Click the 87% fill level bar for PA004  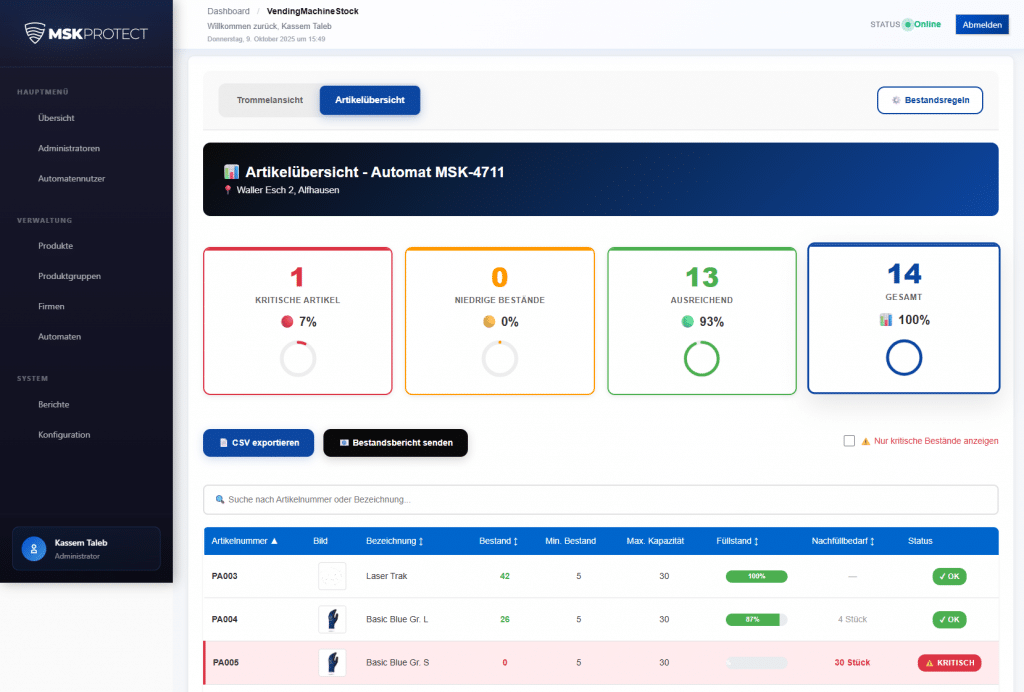pyautogui.click(x=756, y=619)
